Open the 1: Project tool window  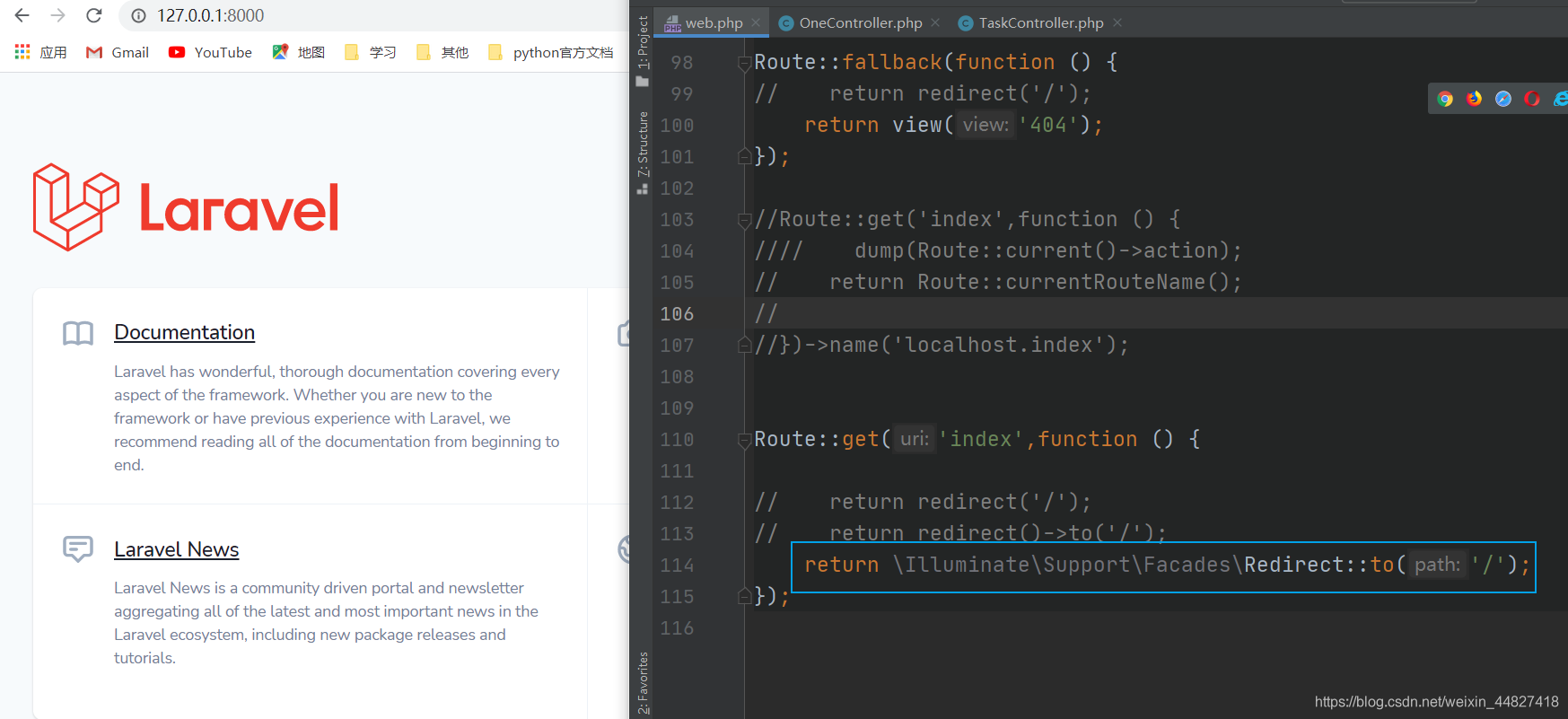point(643,51)
